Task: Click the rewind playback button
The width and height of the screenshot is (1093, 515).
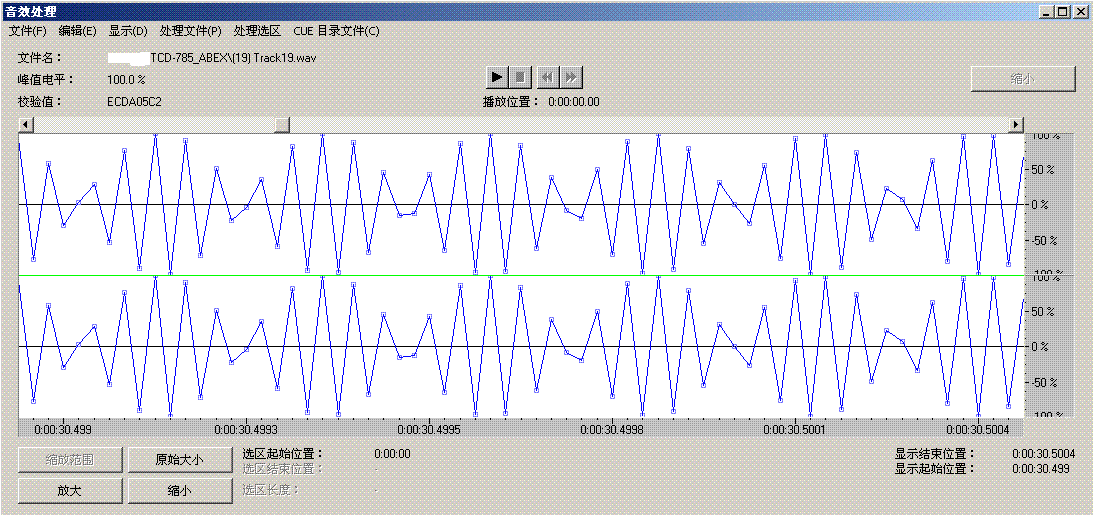Action: coord(546,77)
